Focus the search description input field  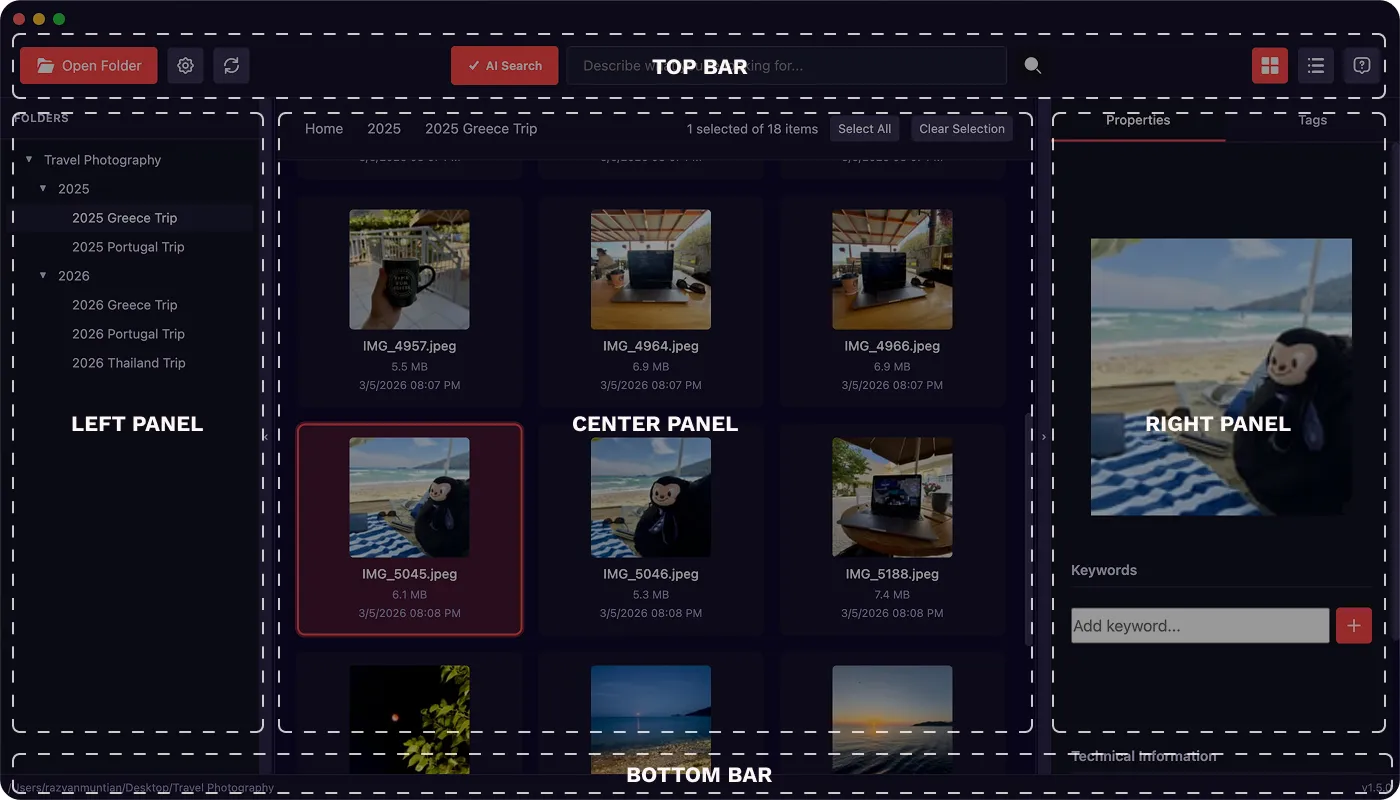click(x=786, y=66)
